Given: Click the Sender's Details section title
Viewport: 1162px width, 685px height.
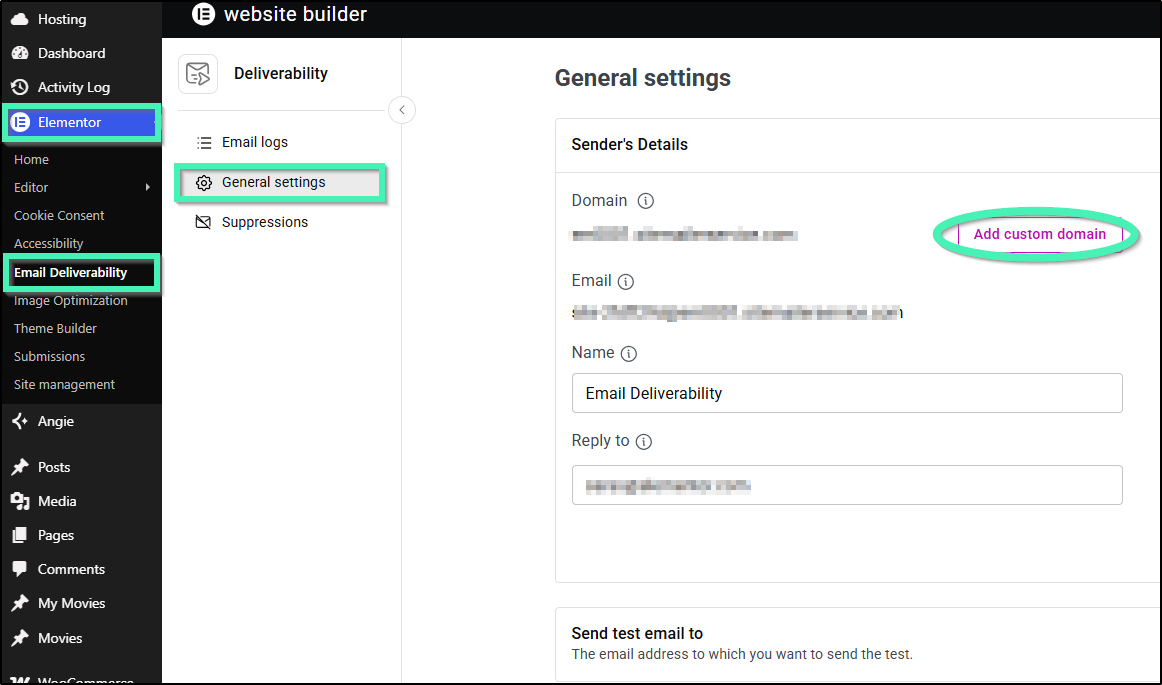Looking at the screenshot, I should pos(629,145).
